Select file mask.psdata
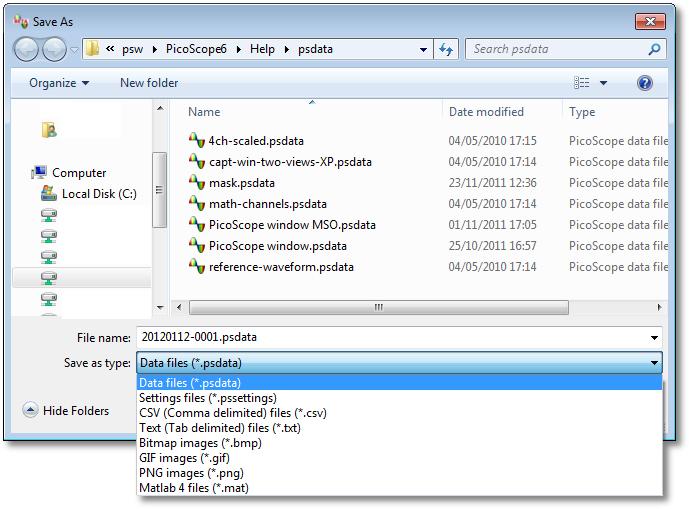Image resolution: width=689 pixels, height=509 pixels. pos(242,183)
